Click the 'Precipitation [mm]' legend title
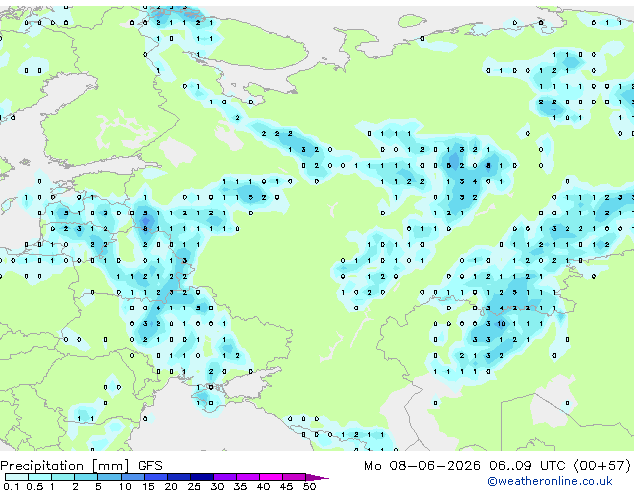Image resolution: width=634 pixels, height=490 pixels. (x=65, y=466)
